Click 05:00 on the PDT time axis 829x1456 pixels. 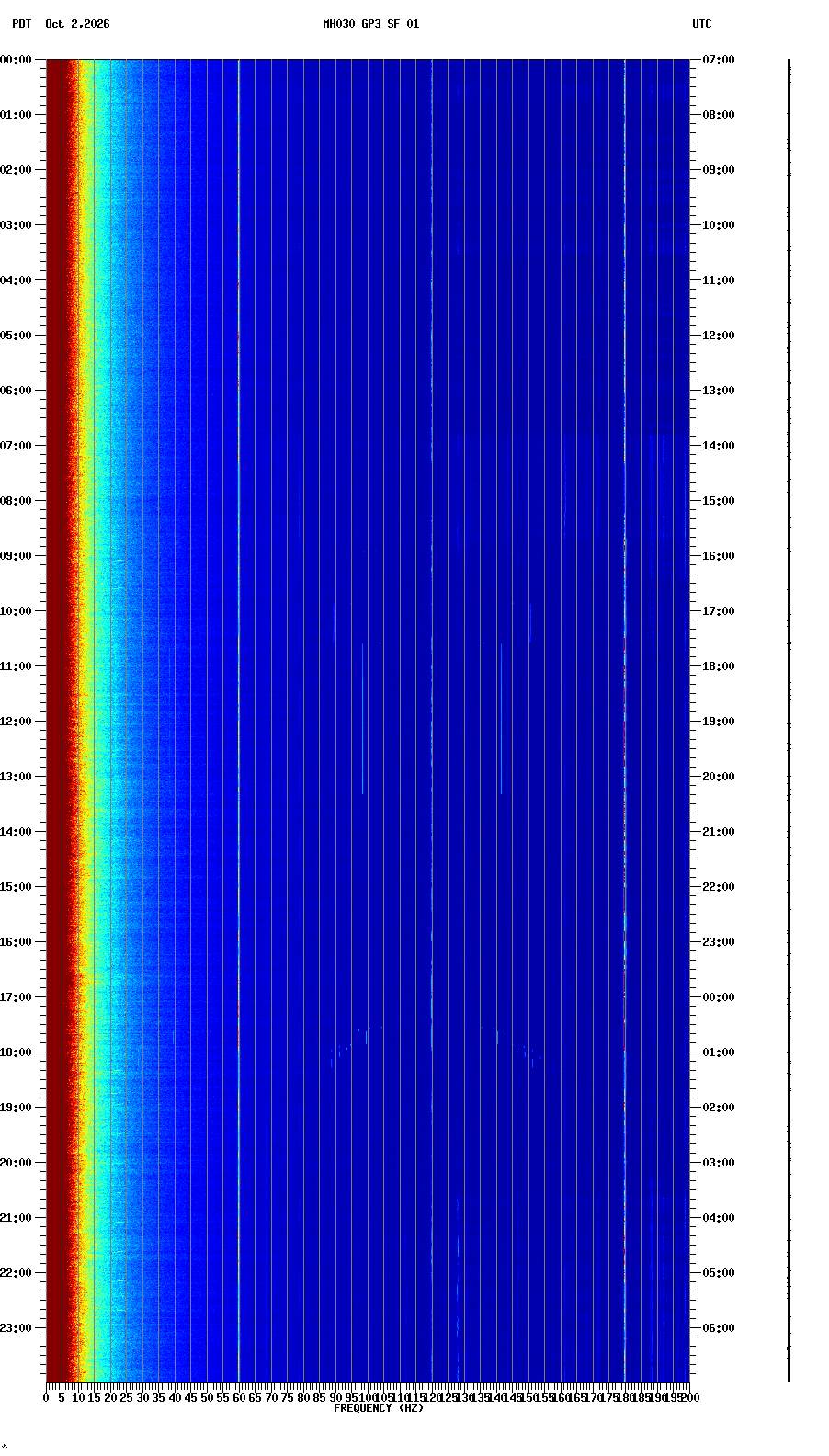(16, 336)
